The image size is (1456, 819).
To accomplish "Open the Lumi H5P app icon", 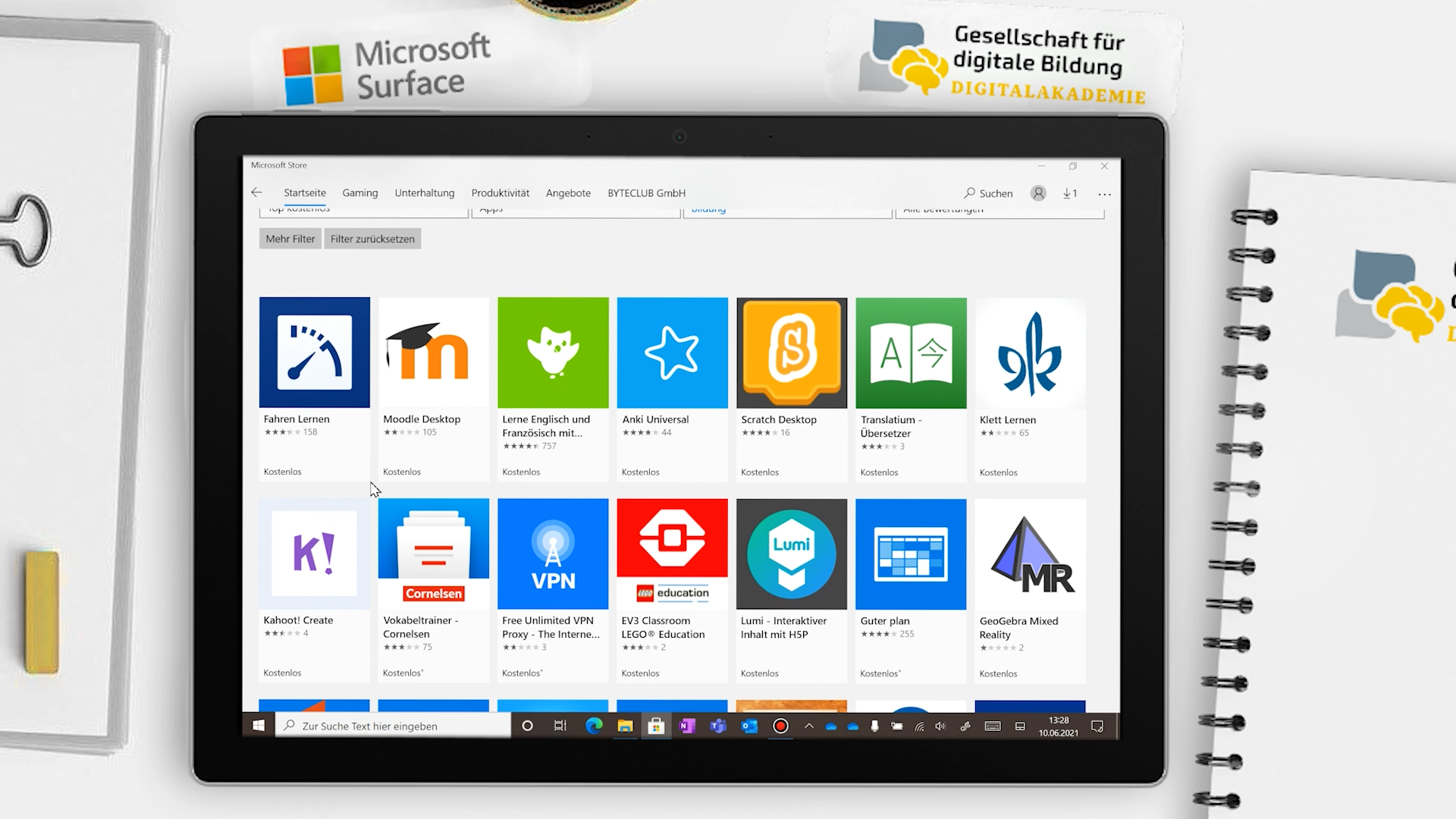I will [x=792, y=554].
